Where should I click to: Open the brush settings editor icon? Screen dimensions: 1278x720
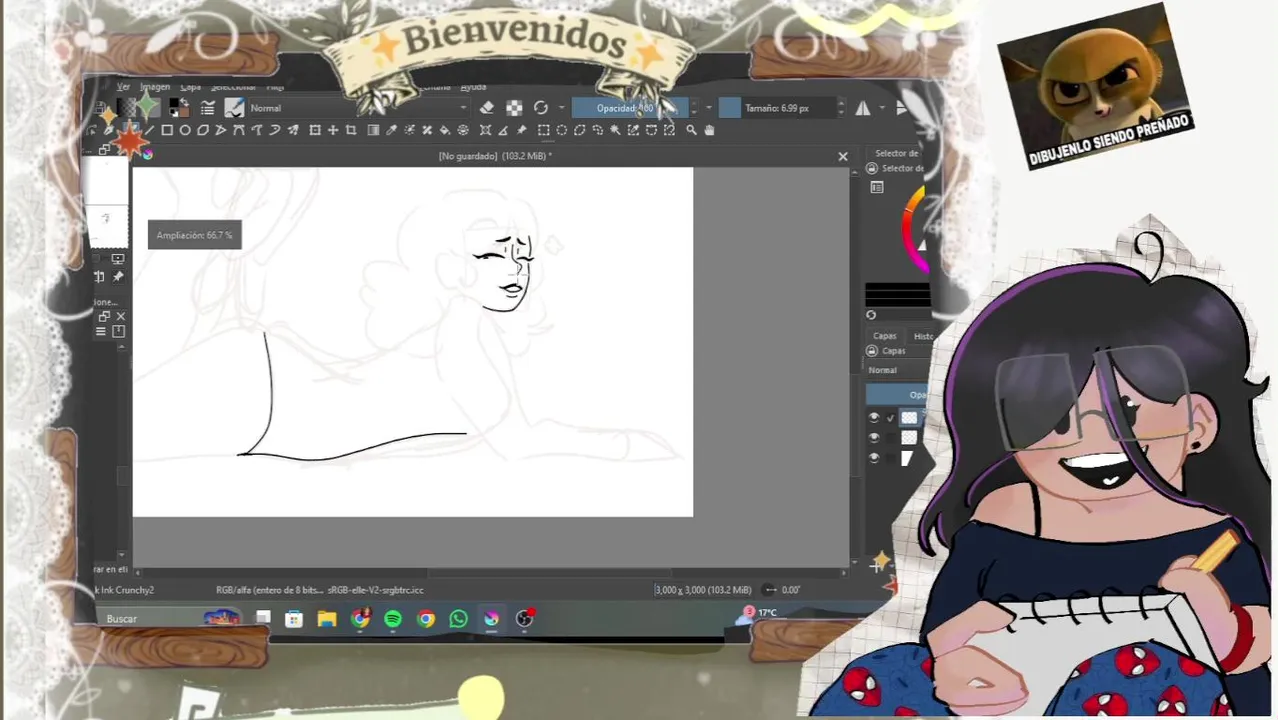point(207,108)
